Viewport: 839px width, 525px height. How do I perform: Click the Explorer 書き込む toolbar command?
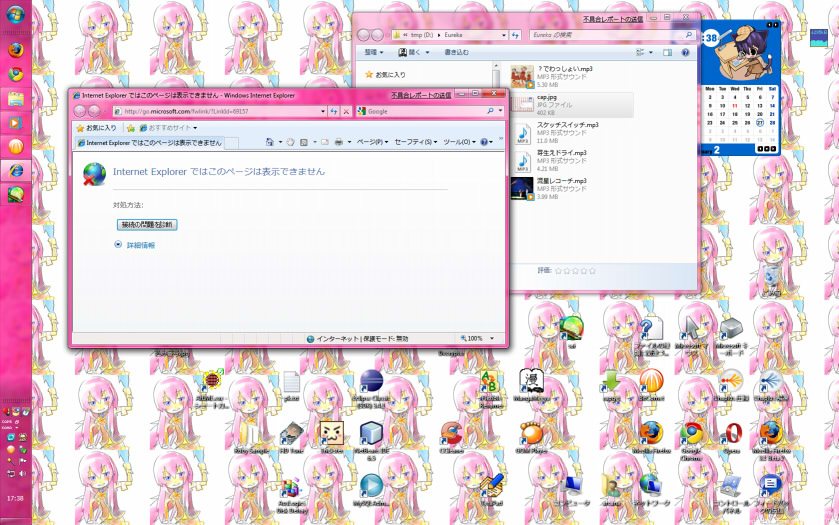pos(456,52)
